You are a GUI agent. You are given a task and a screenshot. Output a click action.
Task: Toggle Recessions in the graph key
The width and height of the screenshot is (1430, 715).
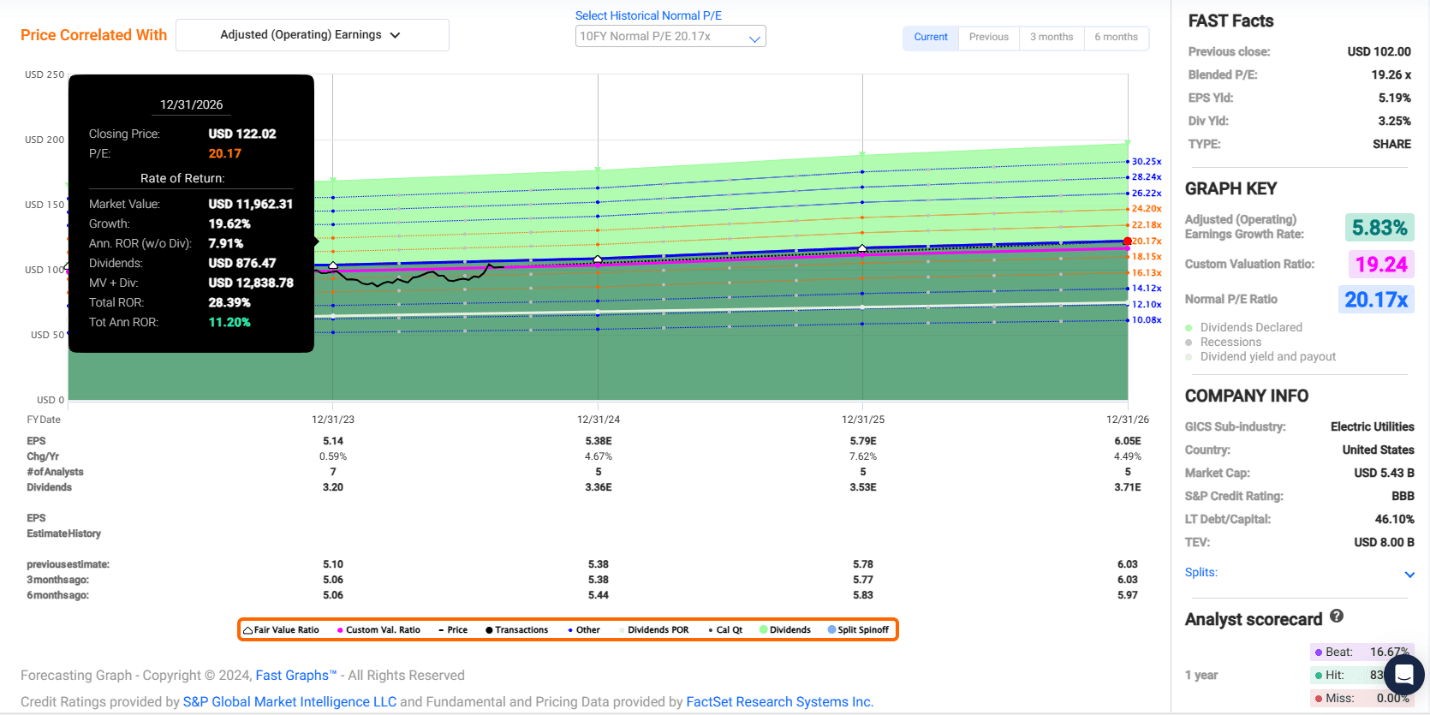pos(1230,342)
